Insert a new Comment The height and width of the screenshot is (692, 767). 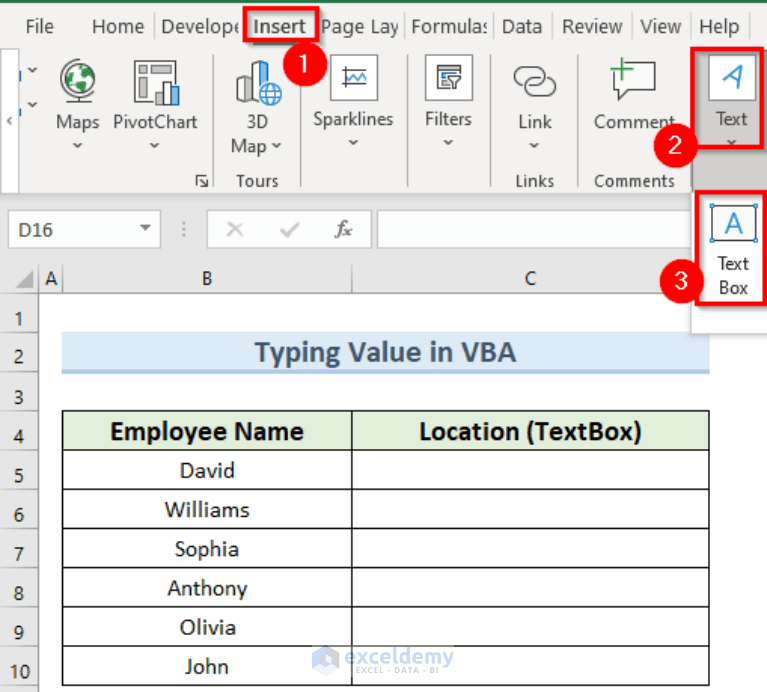633,79
